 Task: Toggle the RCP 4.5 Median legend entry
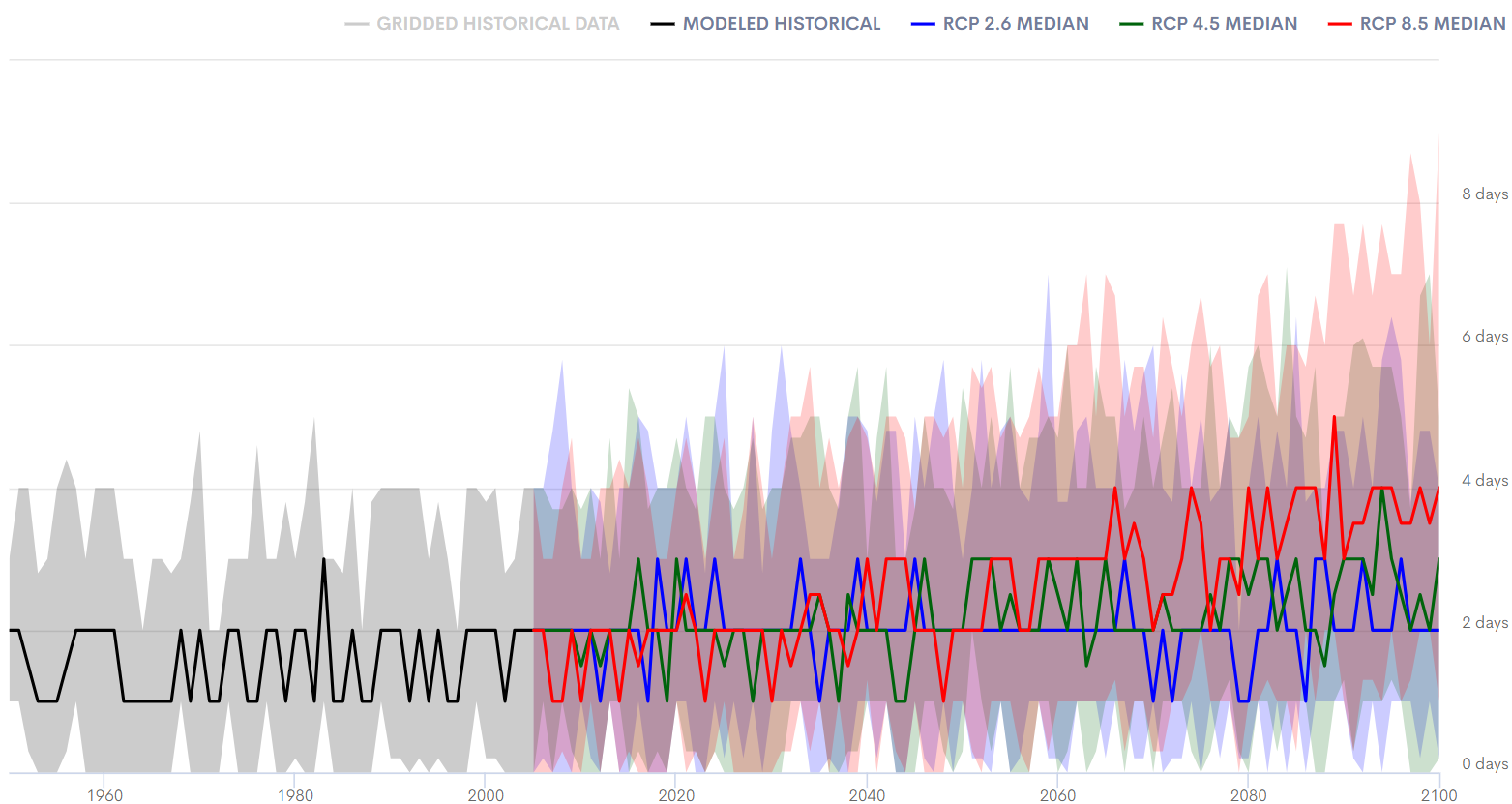click(1208, 24)
